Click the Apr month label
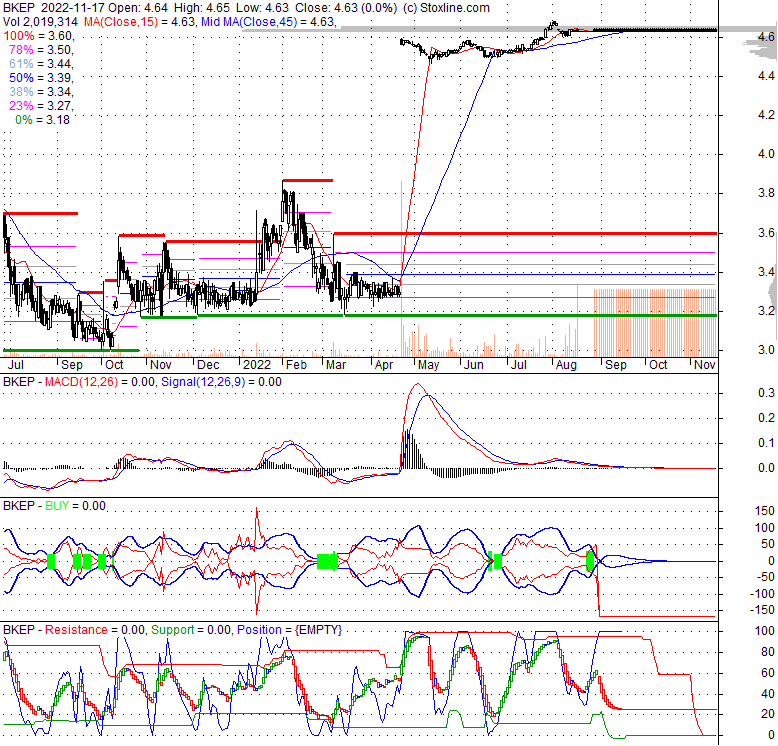Viewport: 778px width, 746px height. click(384, 365)
